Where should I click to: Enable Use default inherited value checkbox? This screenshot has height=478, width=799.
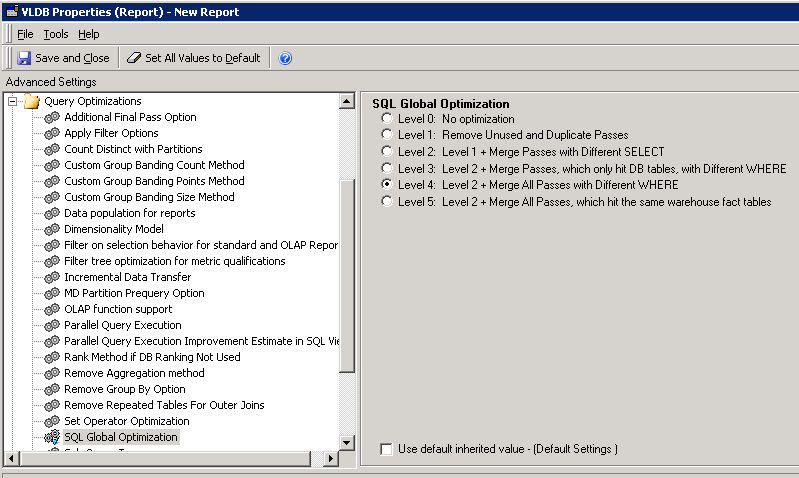(386, 449)
